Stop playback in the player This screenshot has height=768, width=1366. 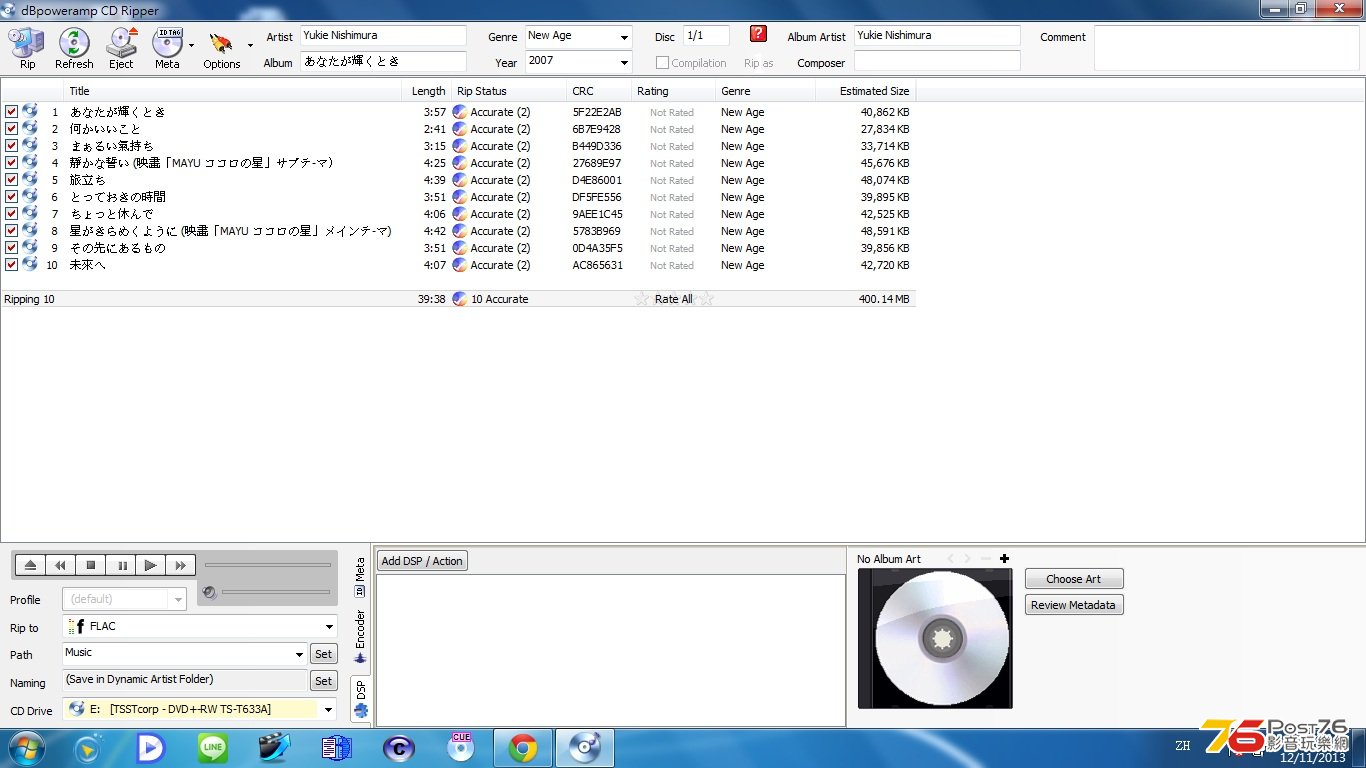[90, 565]
